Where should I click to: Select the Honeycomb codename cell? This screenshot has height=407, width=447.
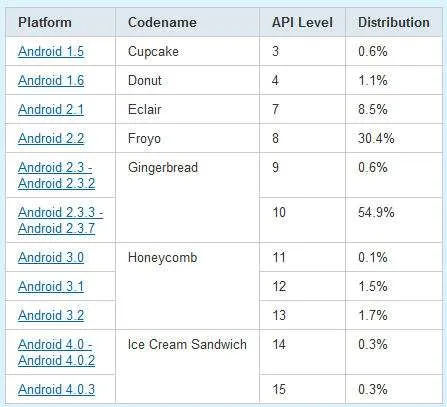(187, 286)
